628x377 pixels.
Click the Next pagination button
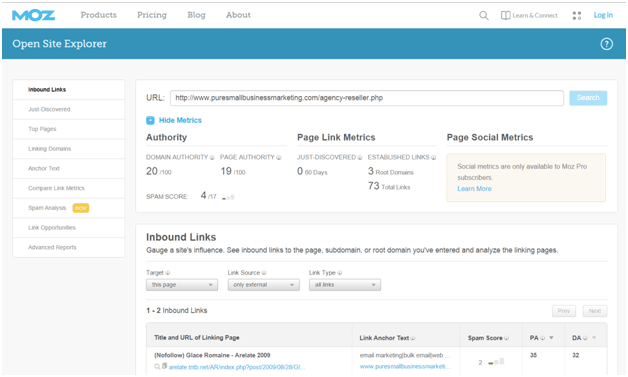[x=595, y=311]
